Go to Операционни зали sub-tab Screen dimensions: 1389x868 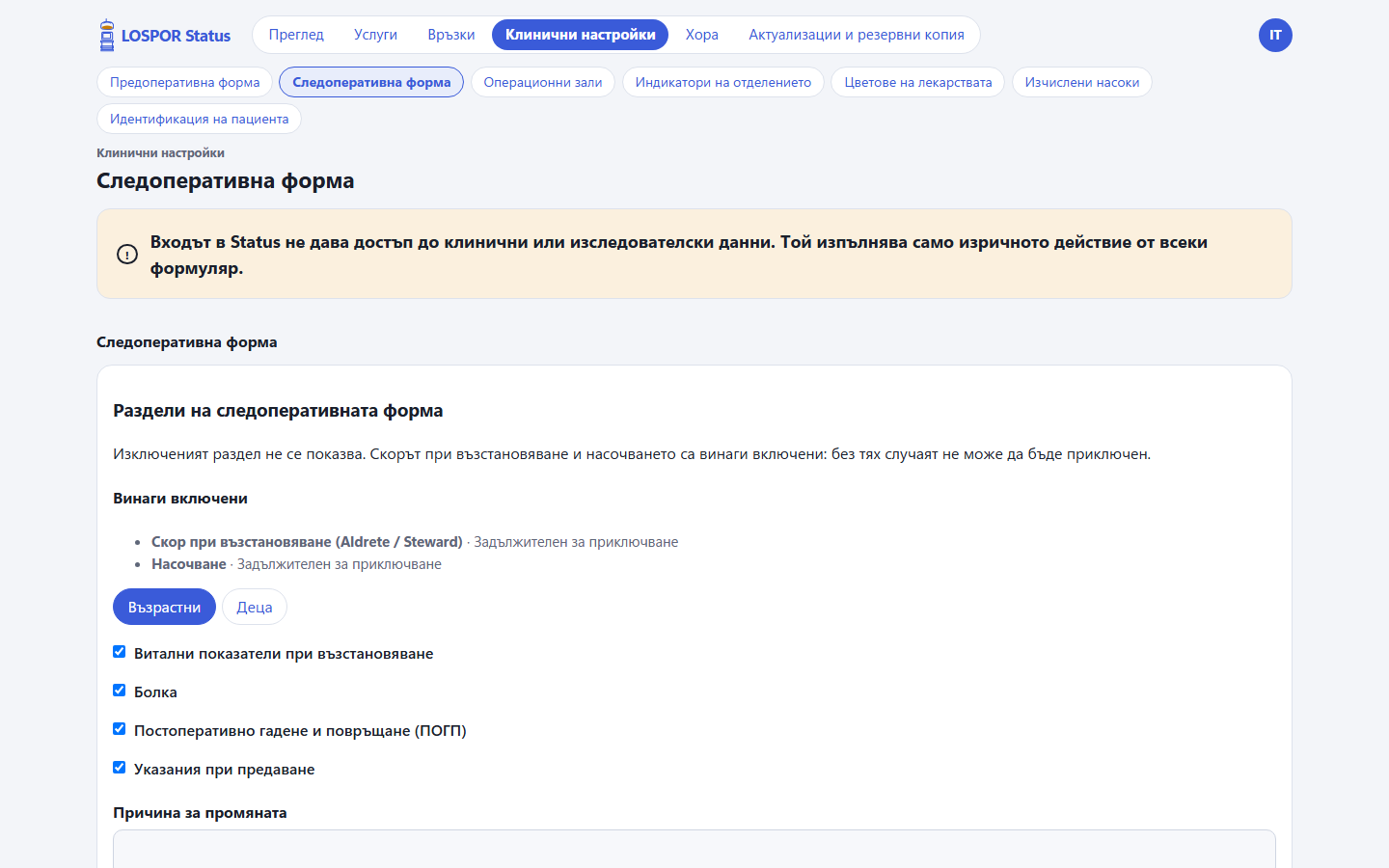pos(542,82)
